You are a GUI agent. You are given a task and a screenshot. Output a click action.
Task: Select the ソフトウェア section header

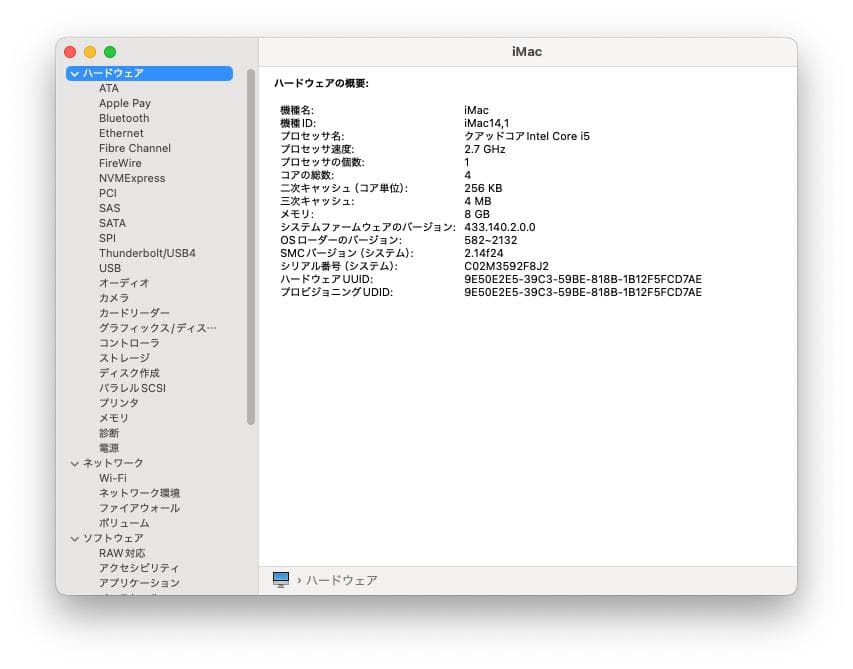click(x=113, y=538)
